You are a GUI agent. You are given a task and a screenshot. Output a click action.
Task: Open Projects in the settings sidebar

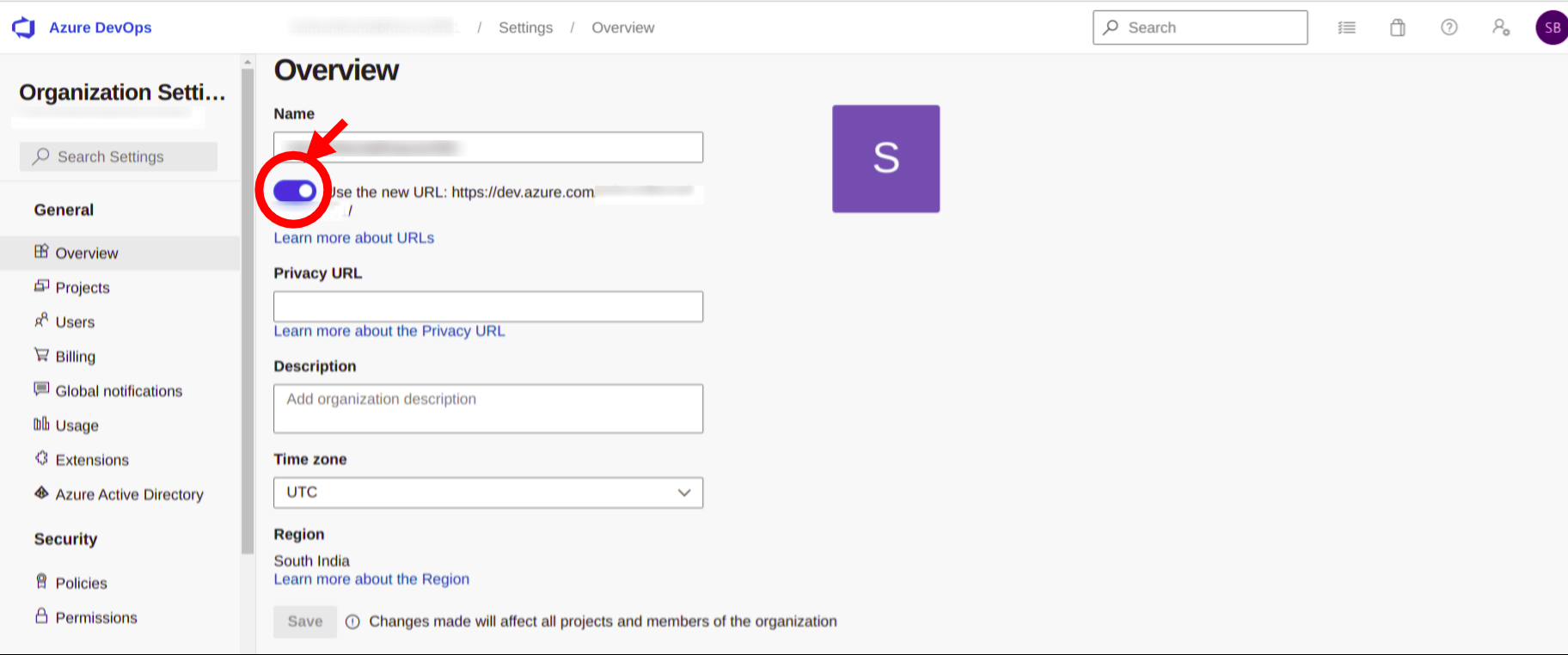click(x=83, y=288)
